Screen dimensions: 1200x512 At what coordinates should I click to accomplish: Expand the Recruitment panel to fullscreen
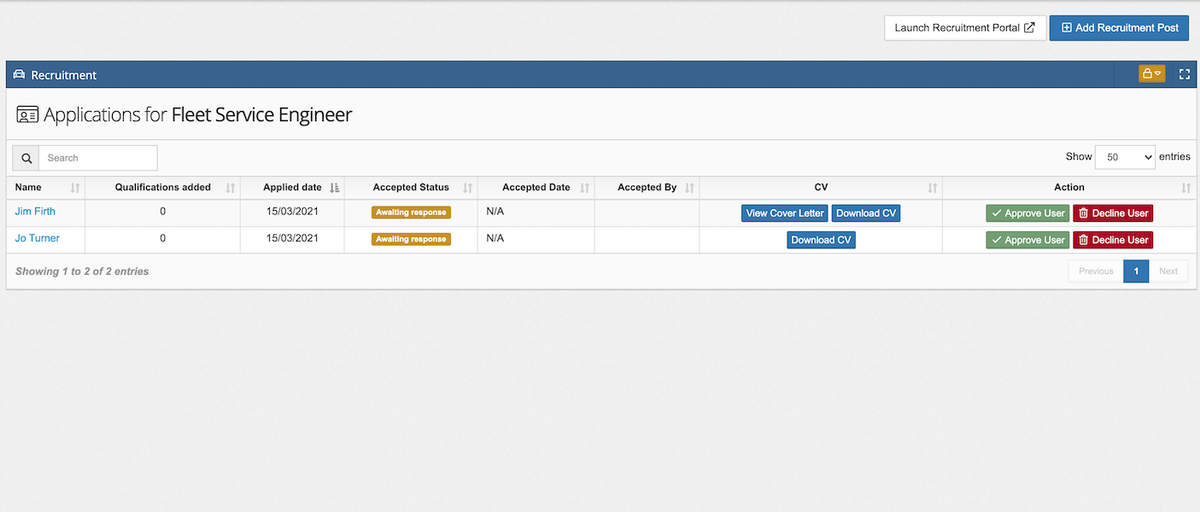point(1184,74)
